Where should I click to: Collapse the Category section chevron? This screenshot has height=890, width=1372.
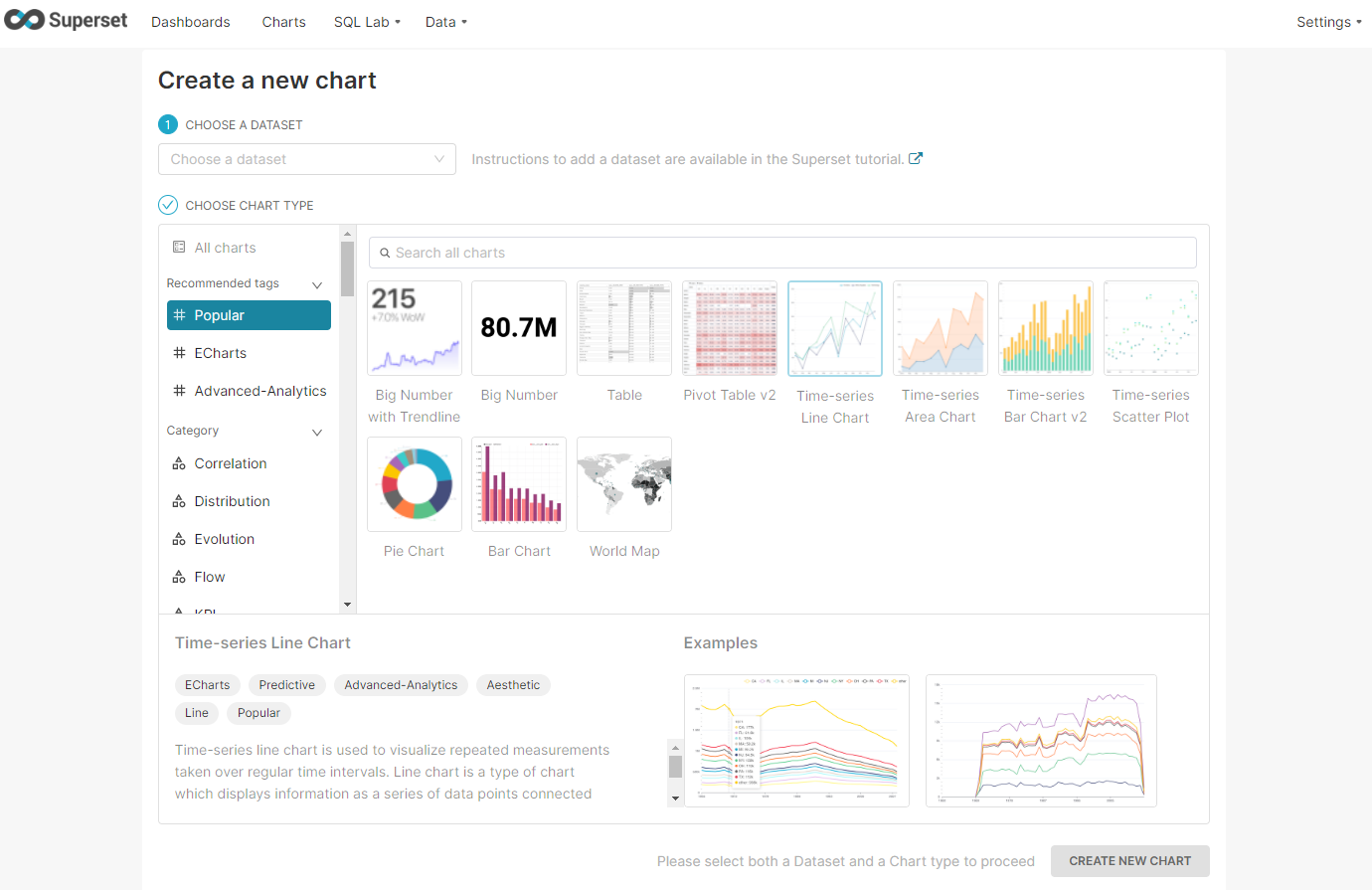(x=317, y=432)
